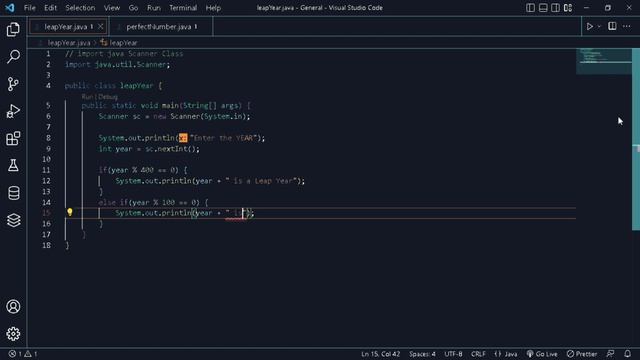
Task: Click the leapYear class breadcrumb
Action: (119, 42)
